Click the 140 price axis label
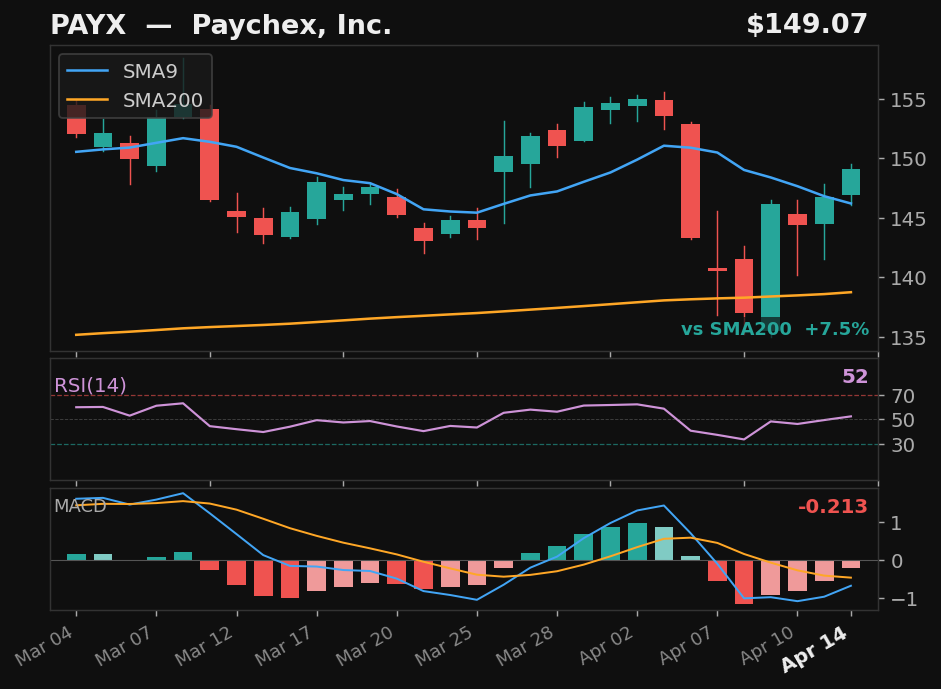This screenshot has width=941, height=689. [x=908, y=278]
